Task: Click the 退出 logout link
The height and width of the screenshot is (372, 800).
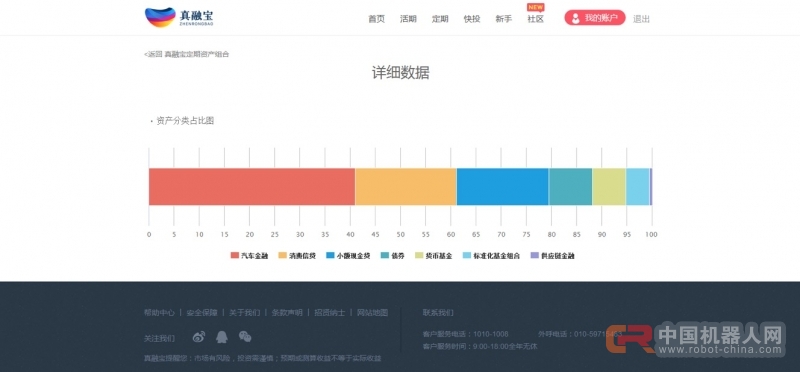Action: point(641,19)
